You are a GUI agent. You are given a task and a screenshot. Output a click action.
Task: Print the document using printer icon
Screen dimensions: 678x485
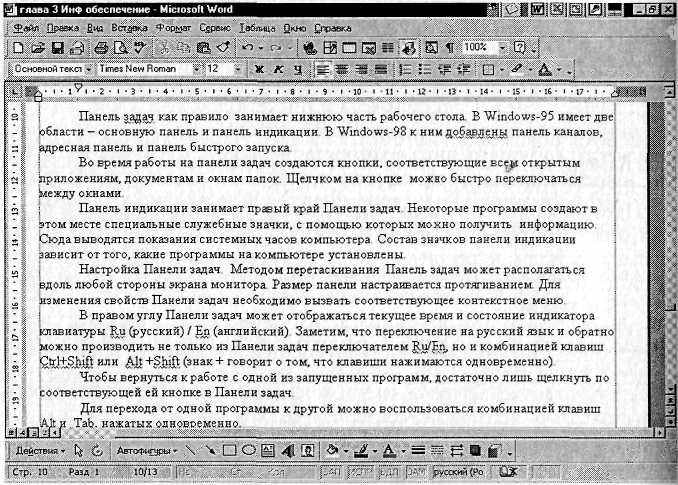click(101, 48)
